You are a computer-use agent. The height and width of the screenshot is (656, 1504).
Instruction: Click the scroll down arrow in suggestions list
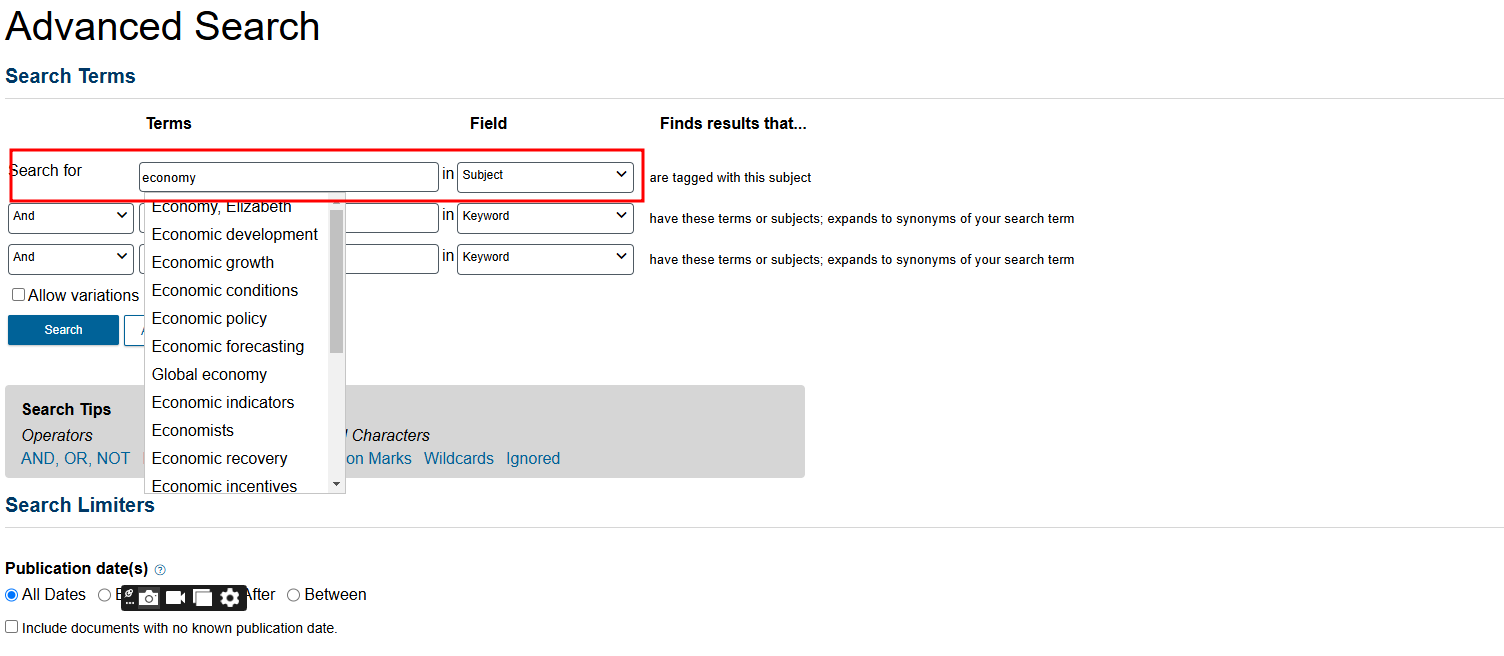336,484
